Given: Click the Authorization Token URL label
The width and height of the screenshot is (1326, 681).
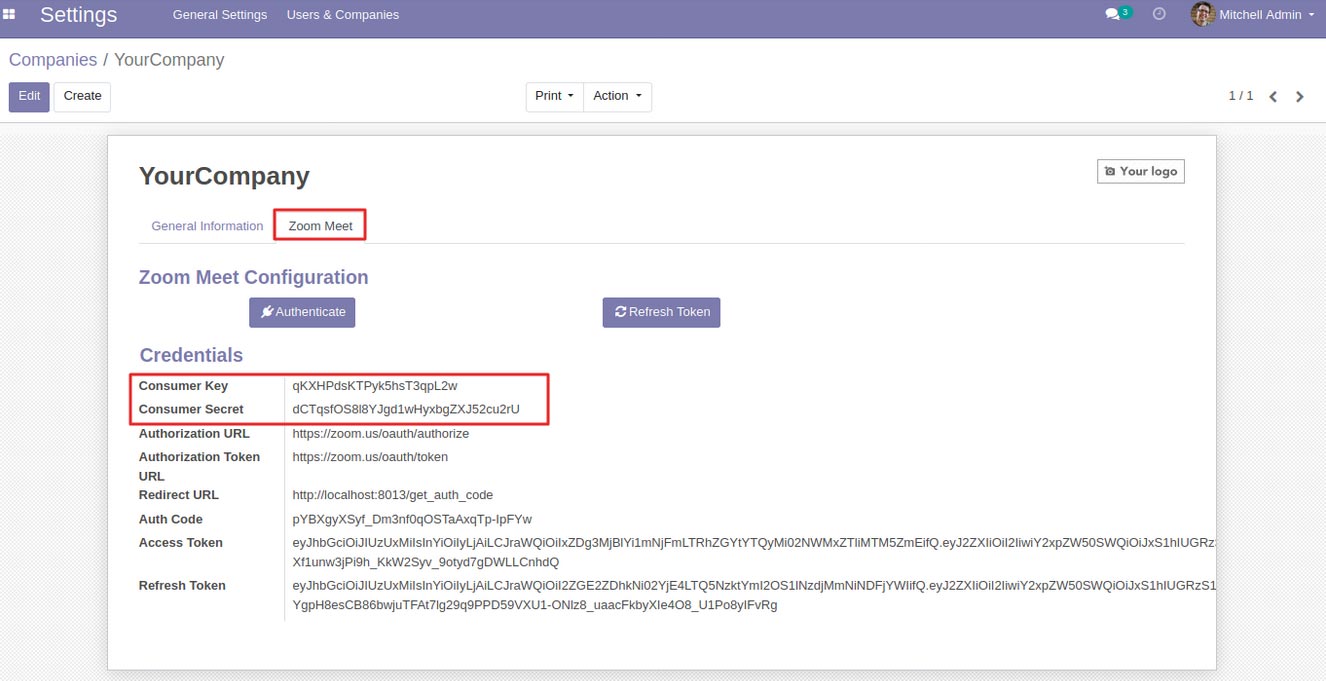Looking at the screenshot, I should click(x=199, y=466).
